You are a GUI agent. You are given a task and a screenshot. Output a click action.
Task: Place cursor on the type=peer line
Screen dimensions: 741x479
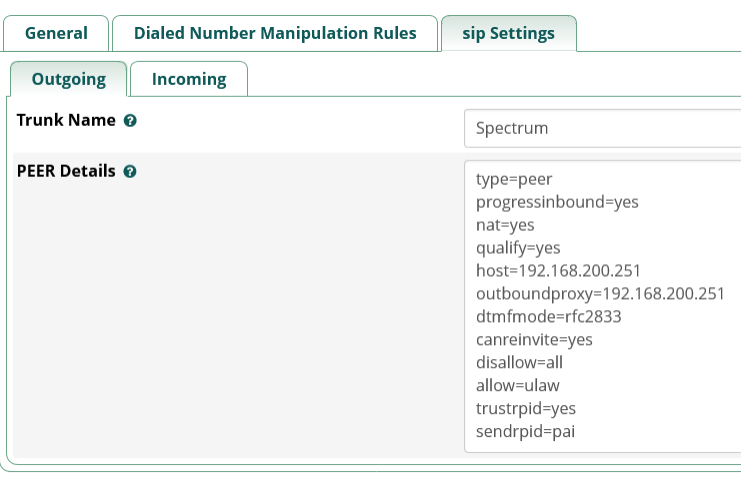514,180
